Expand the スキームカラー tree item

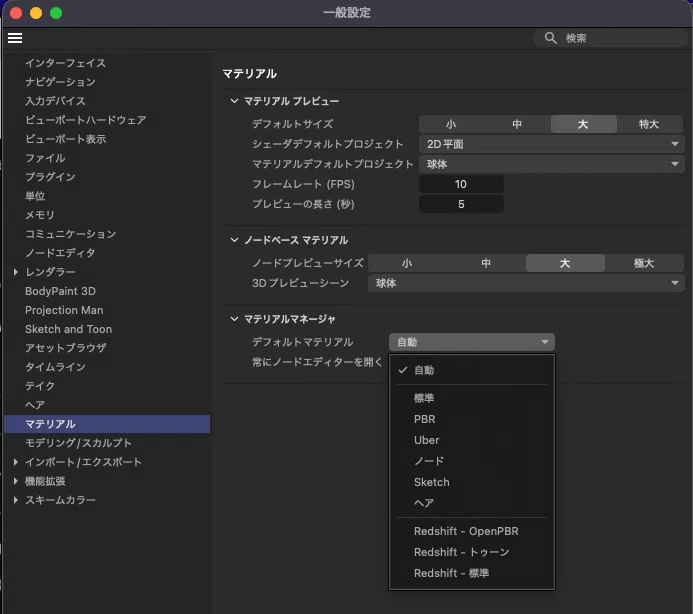[16, 500]
